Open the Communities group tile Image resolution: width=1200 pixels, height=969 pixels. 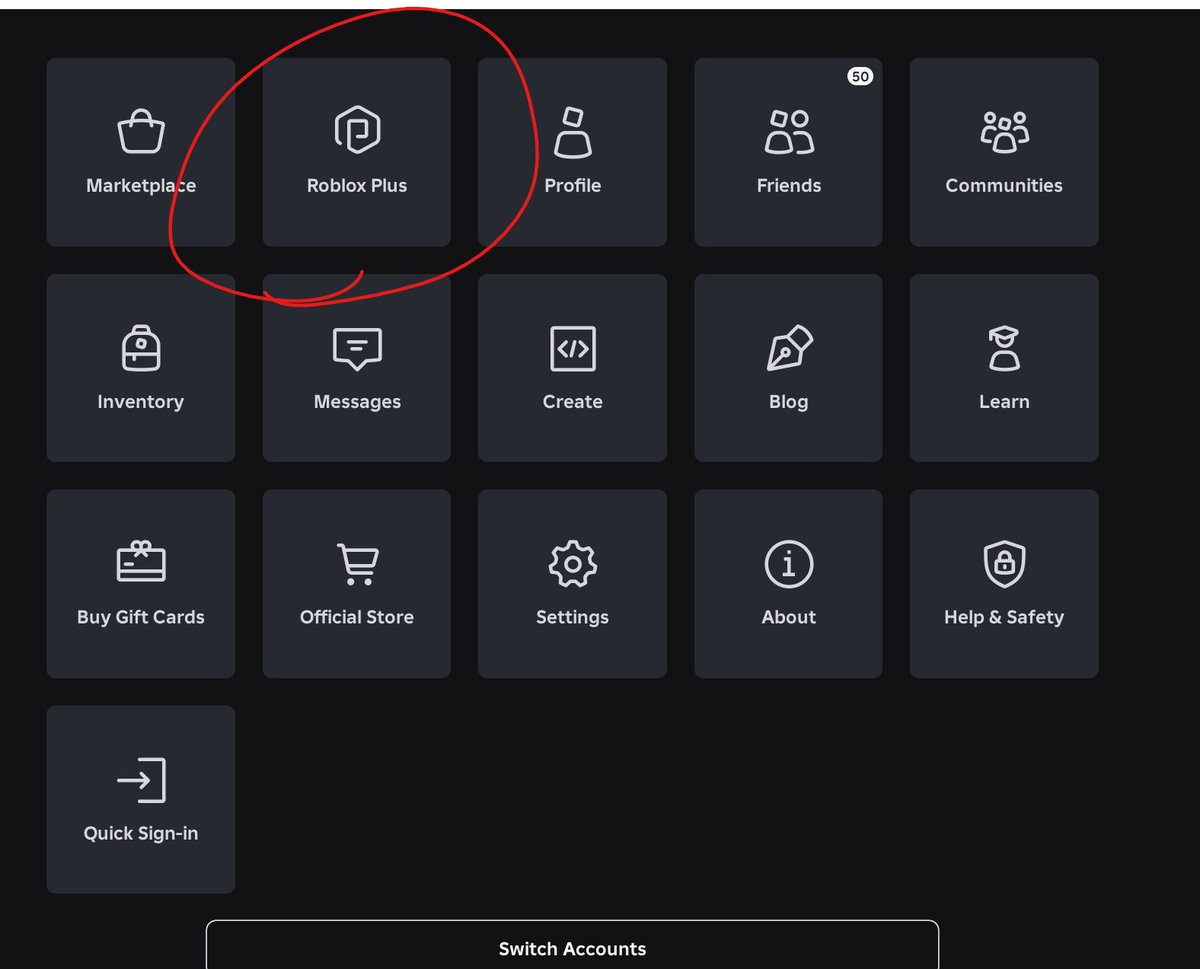click(x=1004, y=152)
